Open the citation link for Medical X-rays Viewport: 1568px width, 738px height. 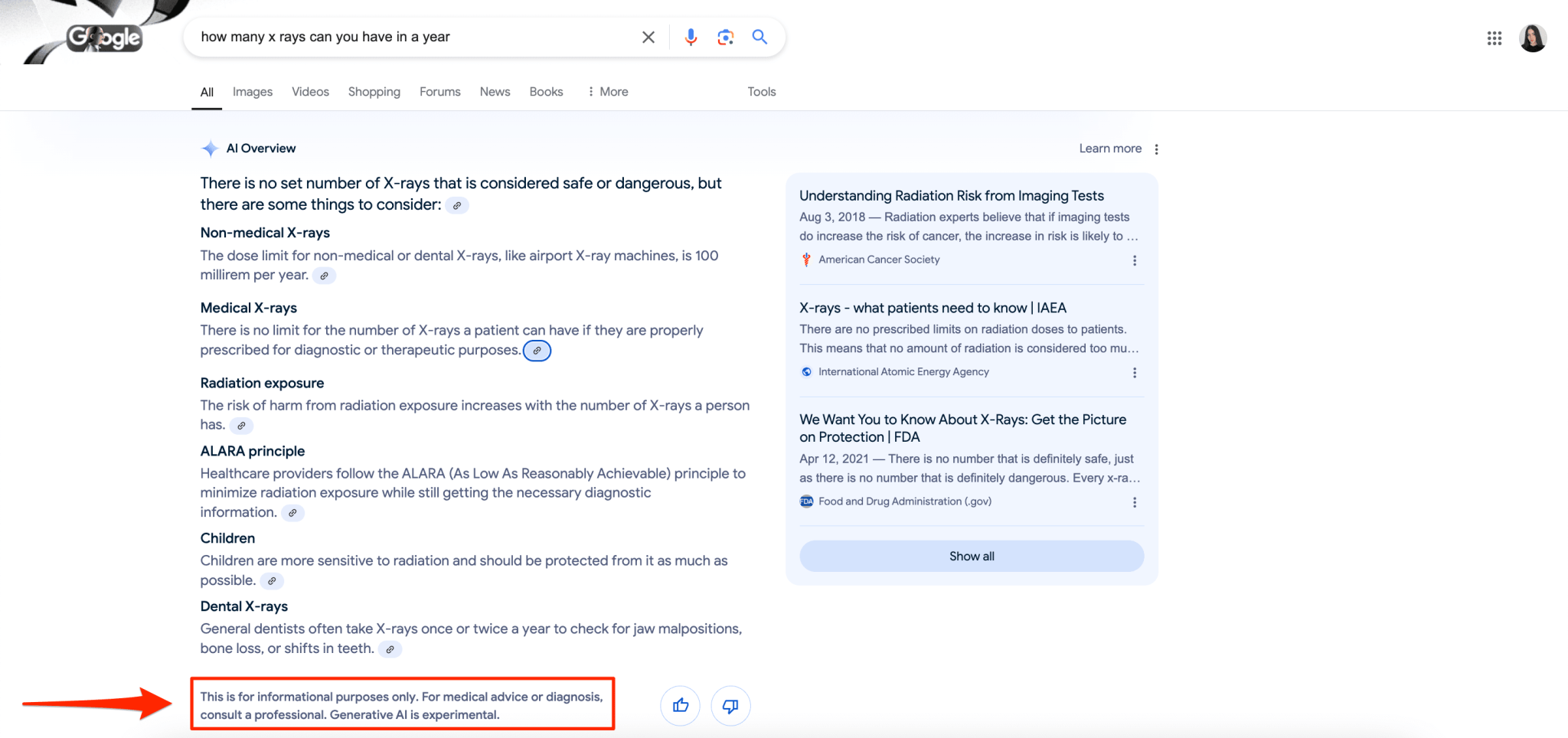point(537,351)
